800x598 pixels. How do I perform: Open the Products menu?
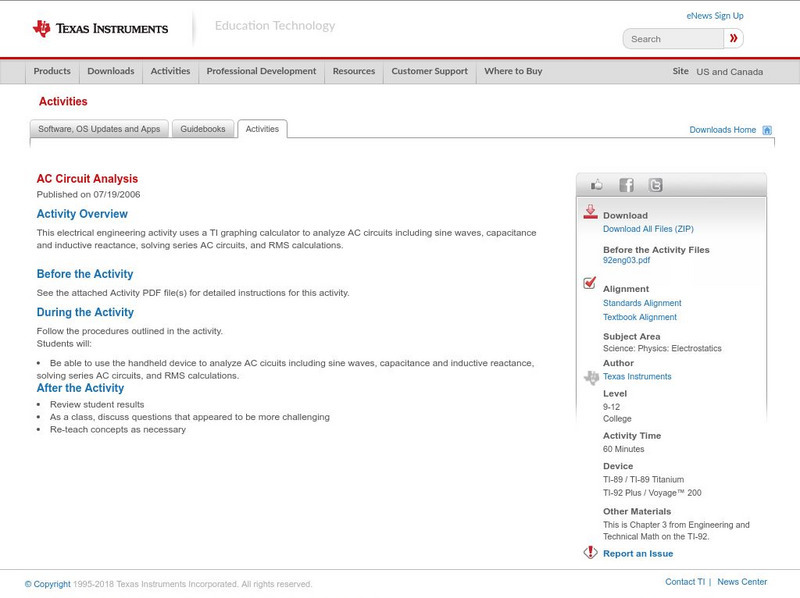coord(52,71)
